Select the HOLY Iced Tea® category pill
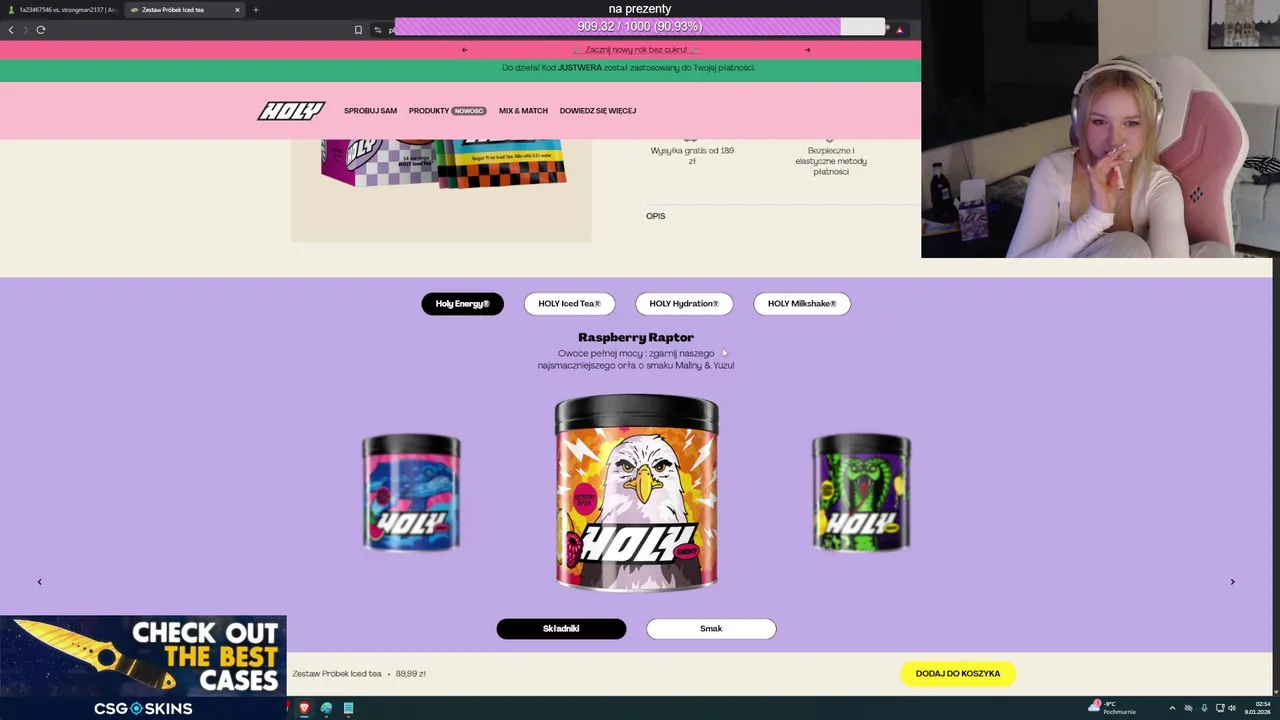 pyautogui.click(x=569, y=304)
